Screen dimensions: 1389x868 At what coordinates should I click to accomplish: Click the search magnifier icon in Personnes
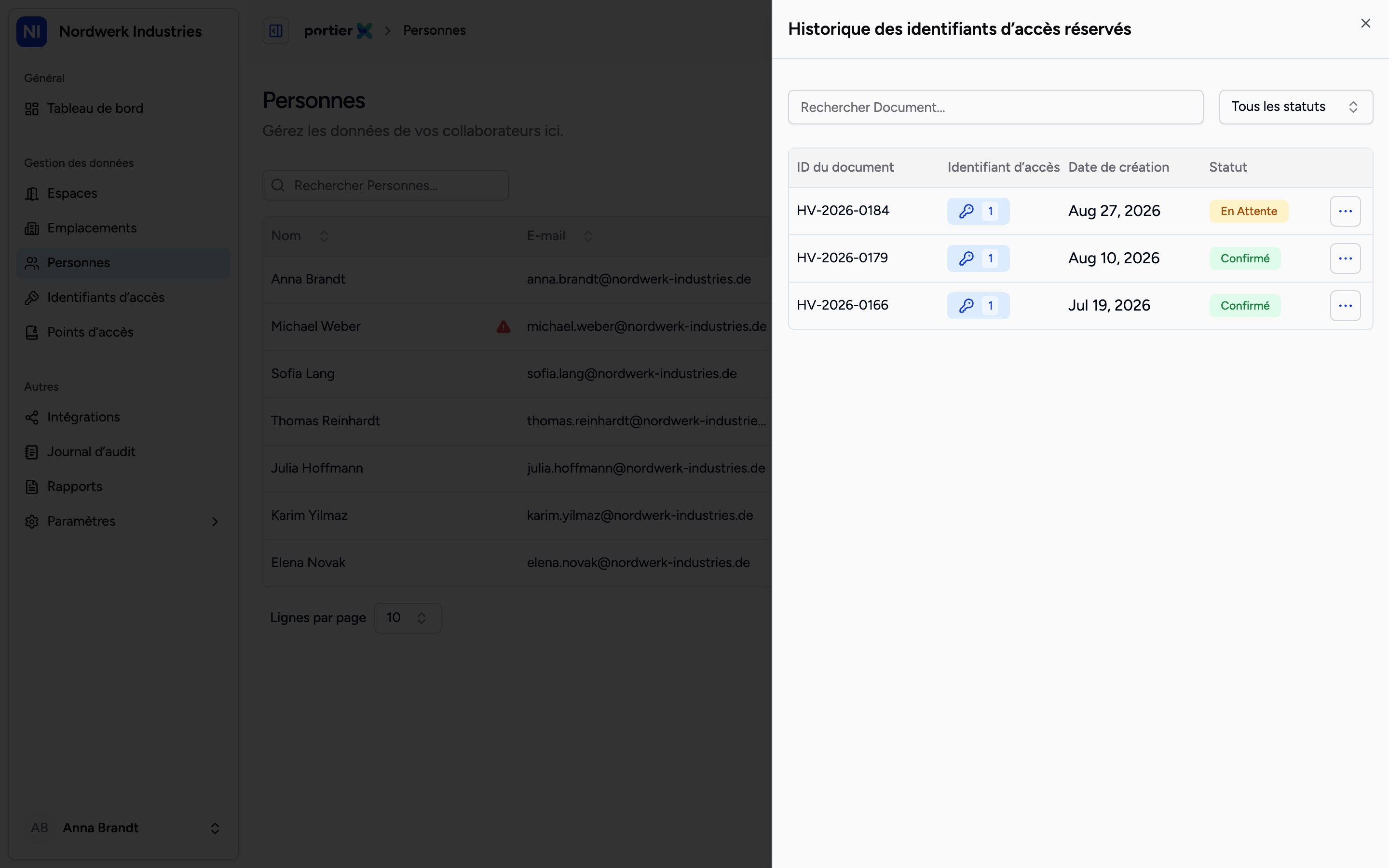[x=278, y=186]
